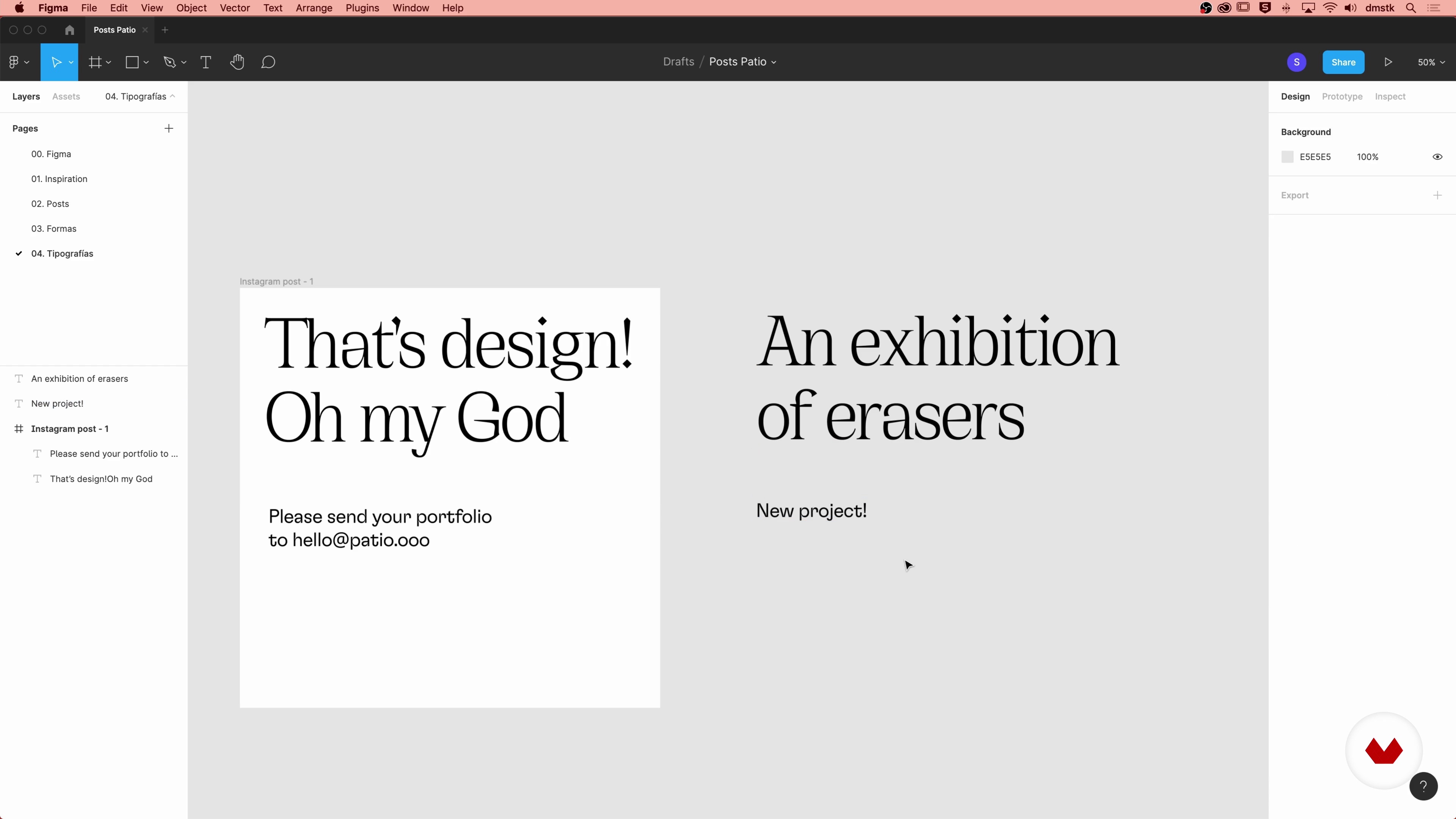Select the Rectangle shape tool
1456x819 pixels.
coord(132,62)
